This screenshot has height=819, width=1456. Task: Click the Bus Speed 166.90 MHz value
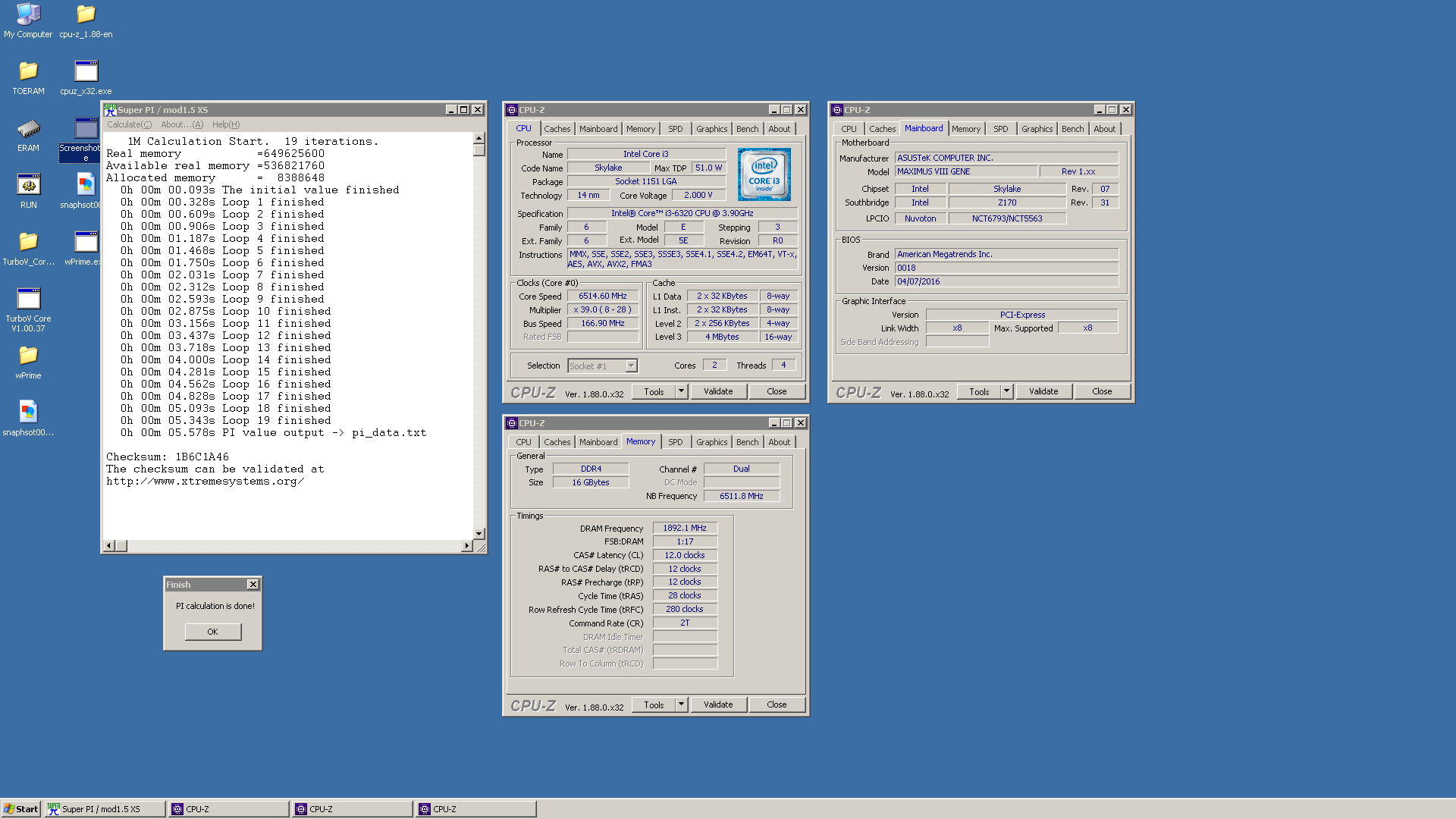(603, 324)
